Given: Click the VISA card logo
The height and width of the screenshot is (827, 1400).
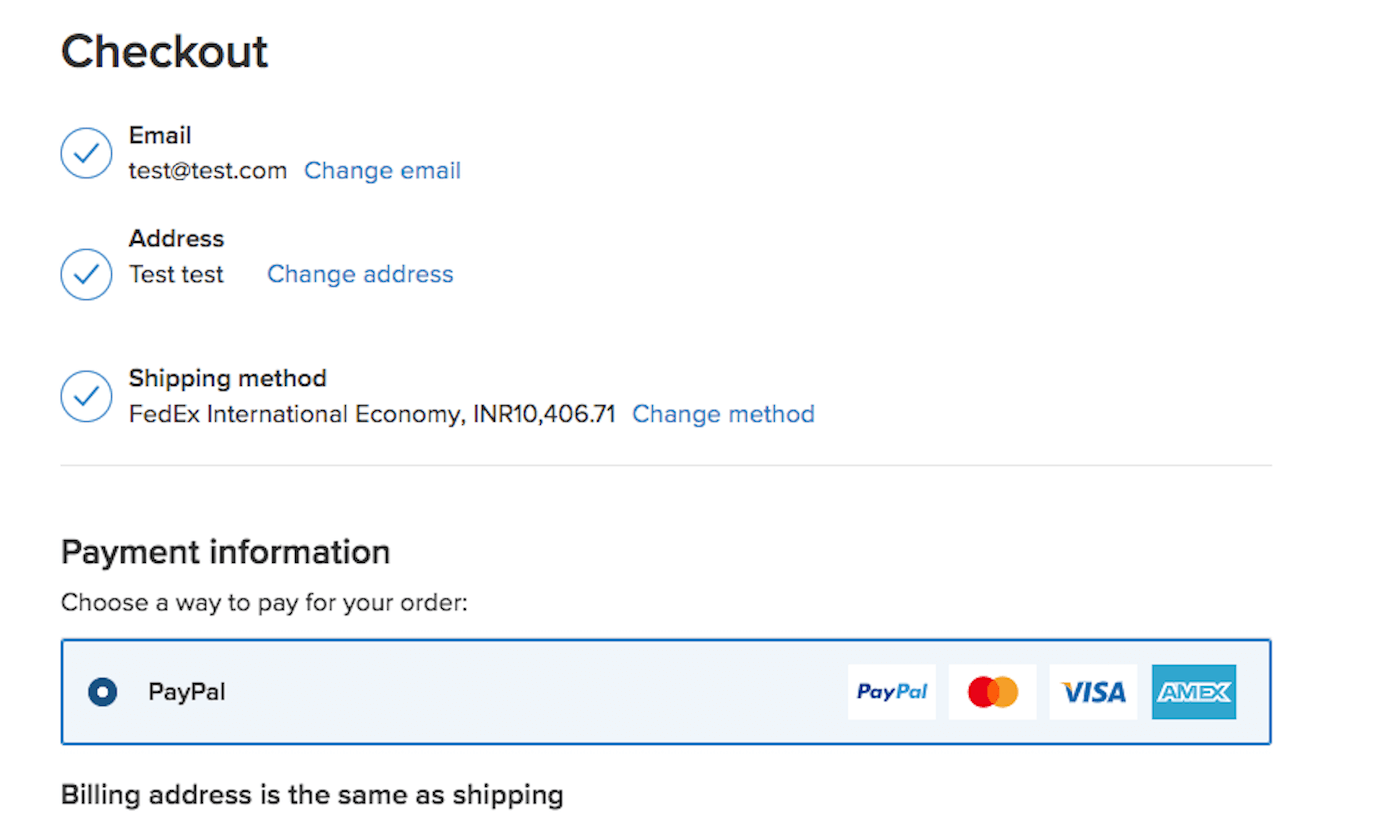Looking at the screenshot, I should point(1093,692).
